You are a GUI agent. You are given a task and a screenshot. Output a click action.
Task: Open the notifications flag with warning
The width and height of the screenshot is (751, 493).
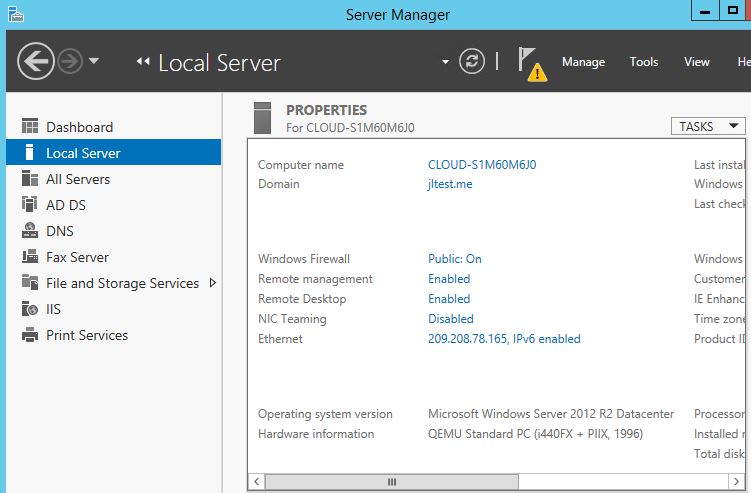[532, 64]
